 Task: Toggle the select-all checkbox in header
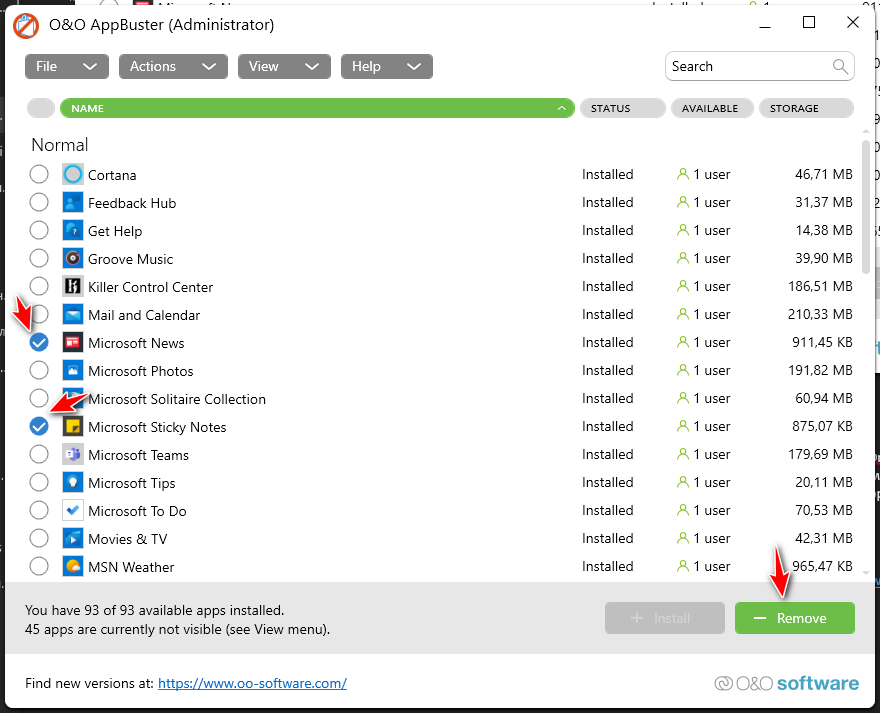pos(41,108)
